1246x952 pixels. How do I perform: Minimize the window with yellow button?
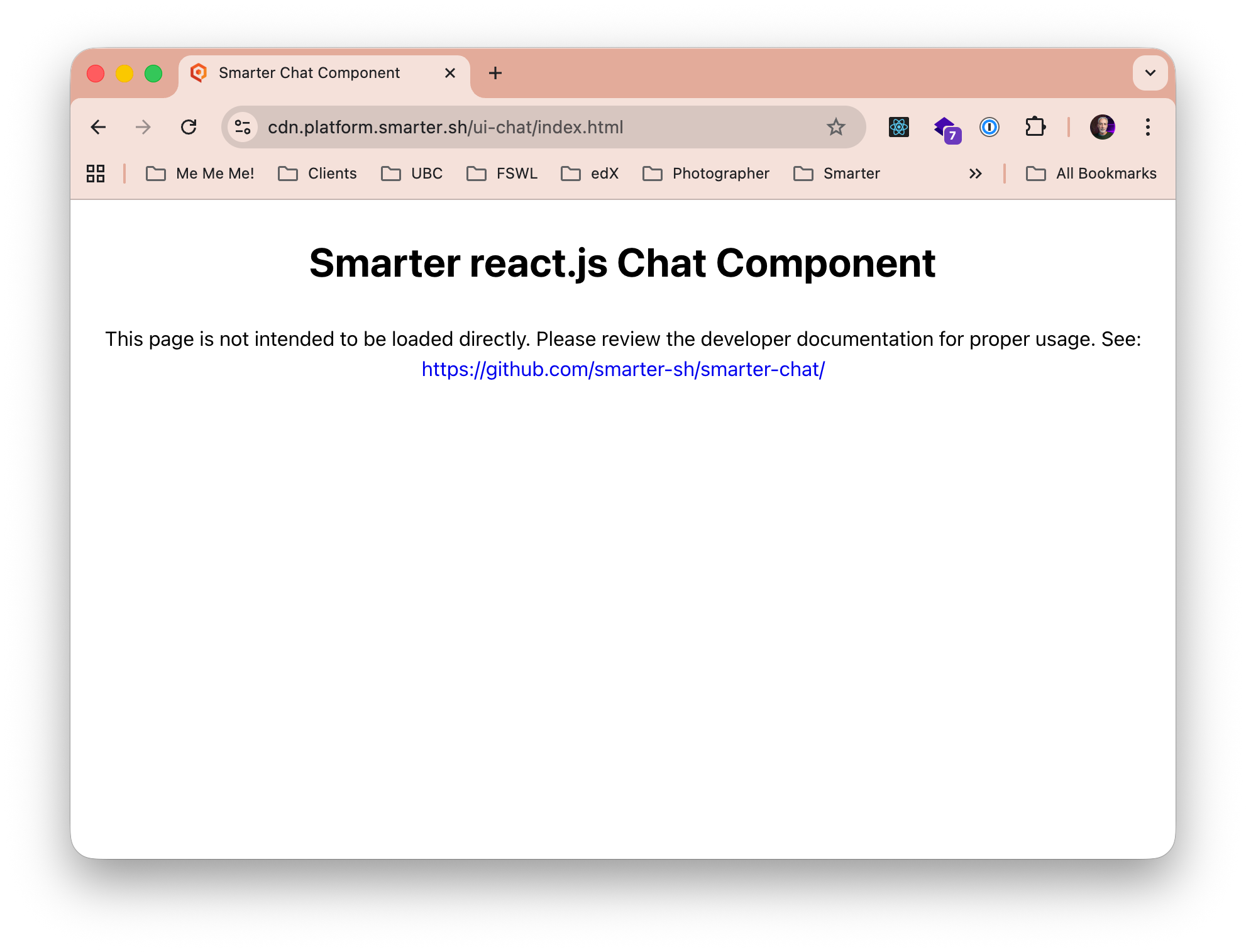124,74
